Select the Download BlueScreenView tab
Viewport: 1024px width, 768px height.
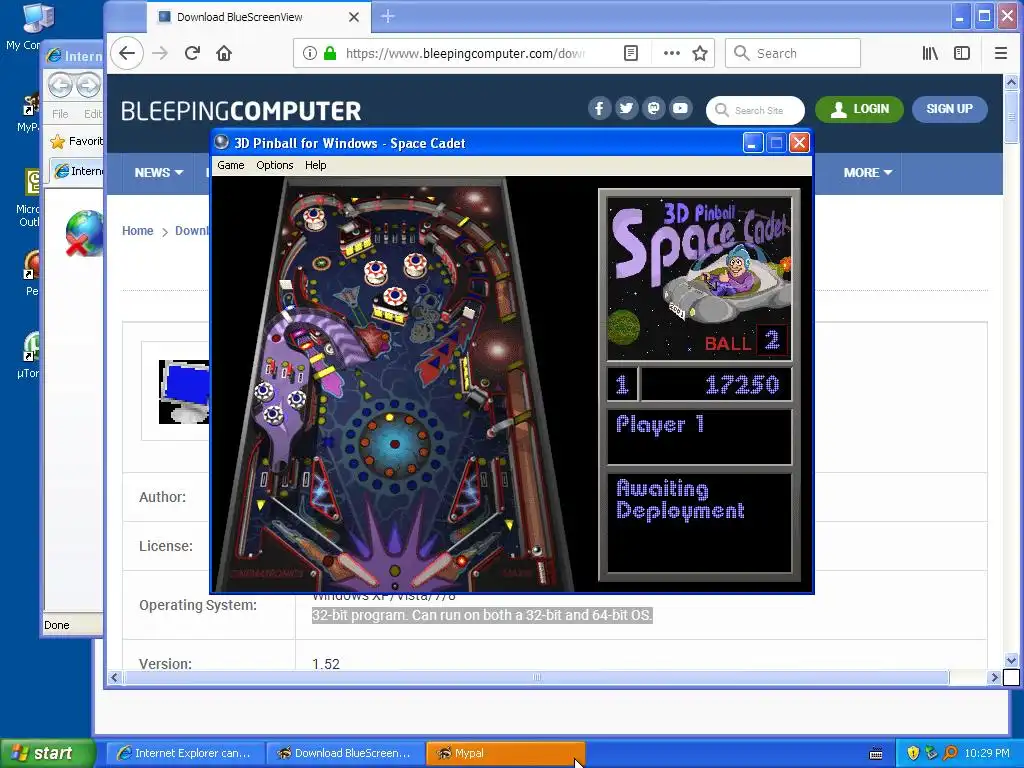pos(259,17)
